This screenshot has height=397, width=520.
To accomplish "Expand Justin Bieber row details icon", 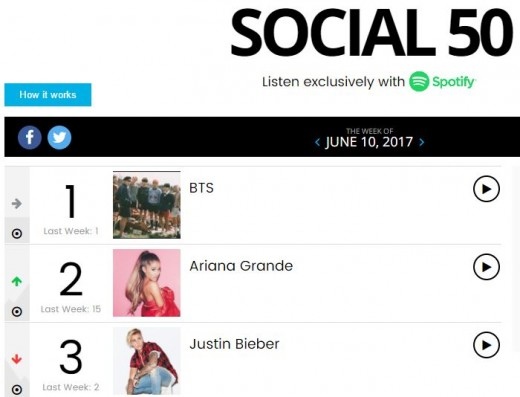I will click(x=17, y=389).
